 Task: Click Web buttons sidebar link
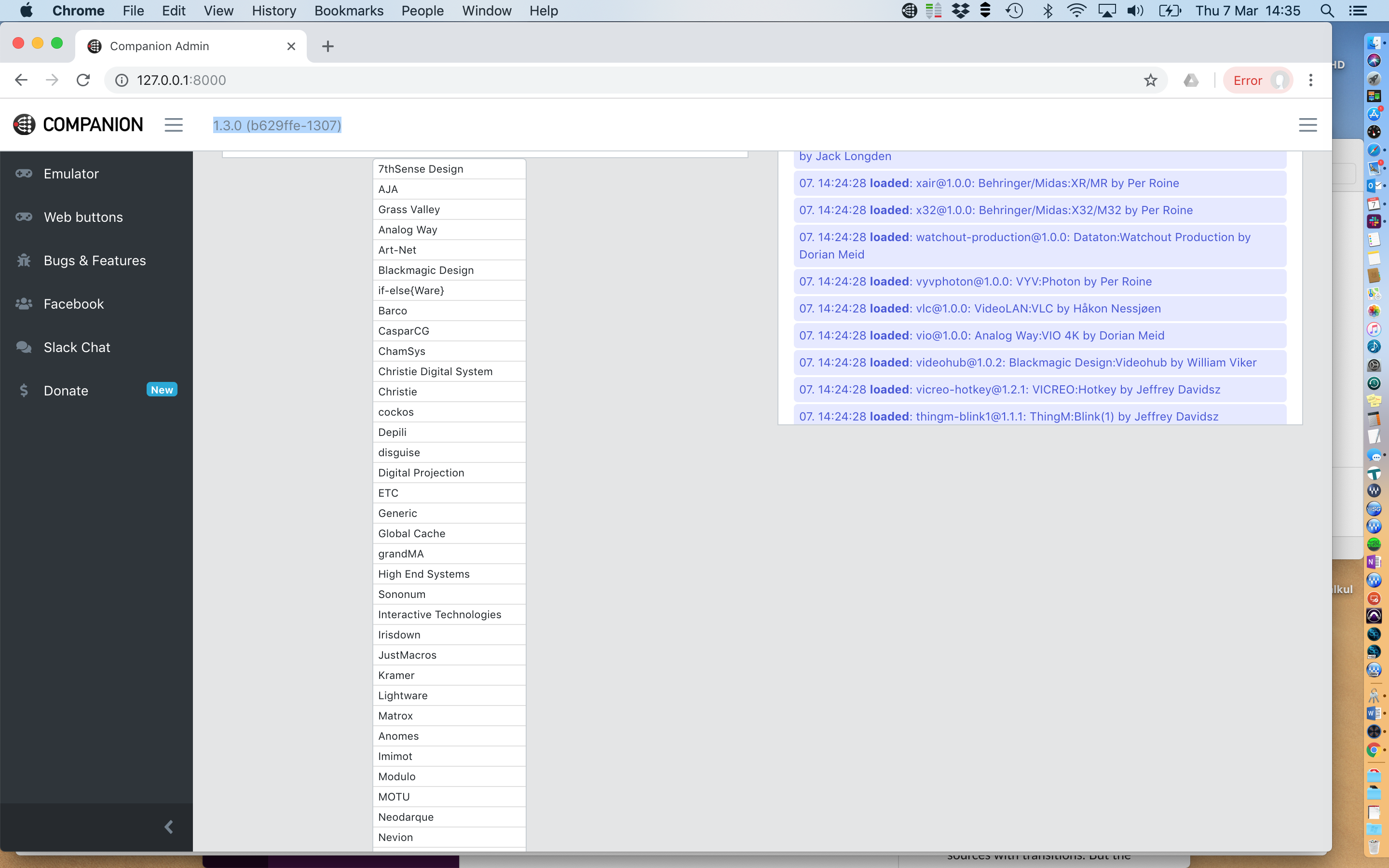[83, 217]
